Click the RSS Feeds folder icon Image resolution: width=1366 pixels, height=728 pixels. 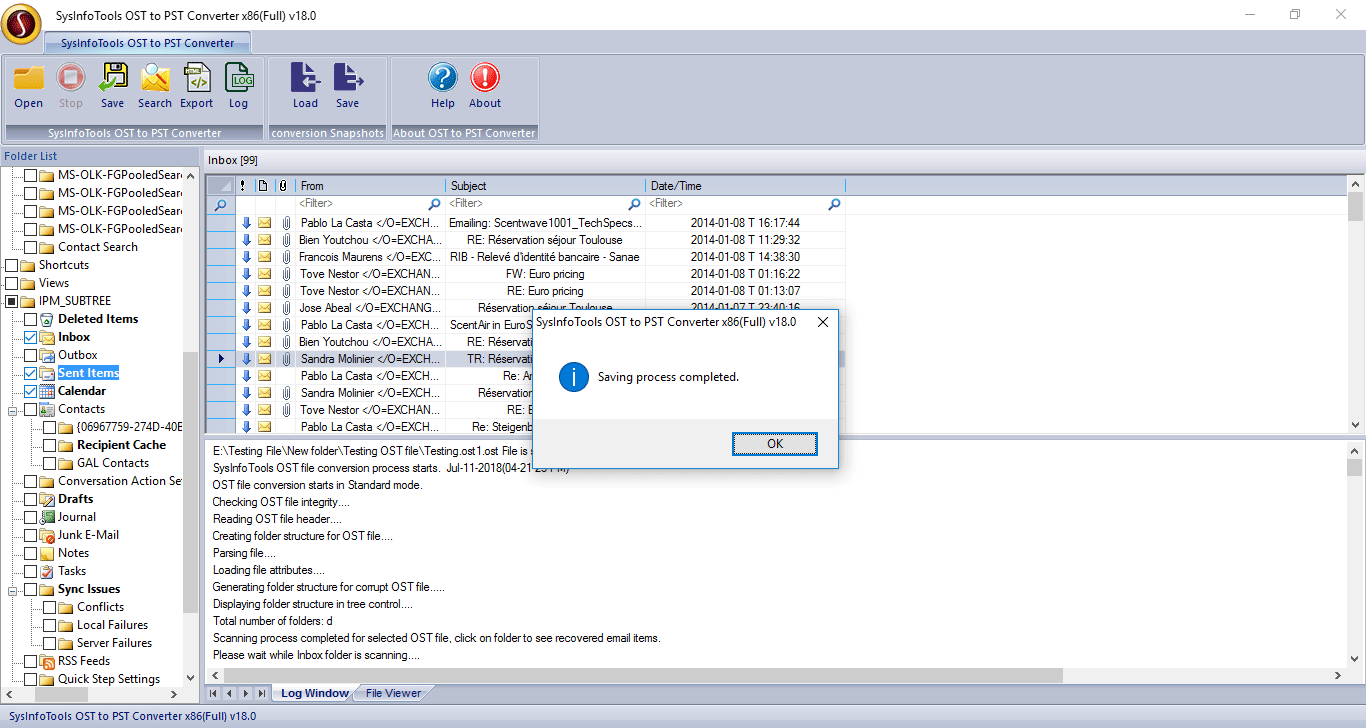tap(47, 661)
